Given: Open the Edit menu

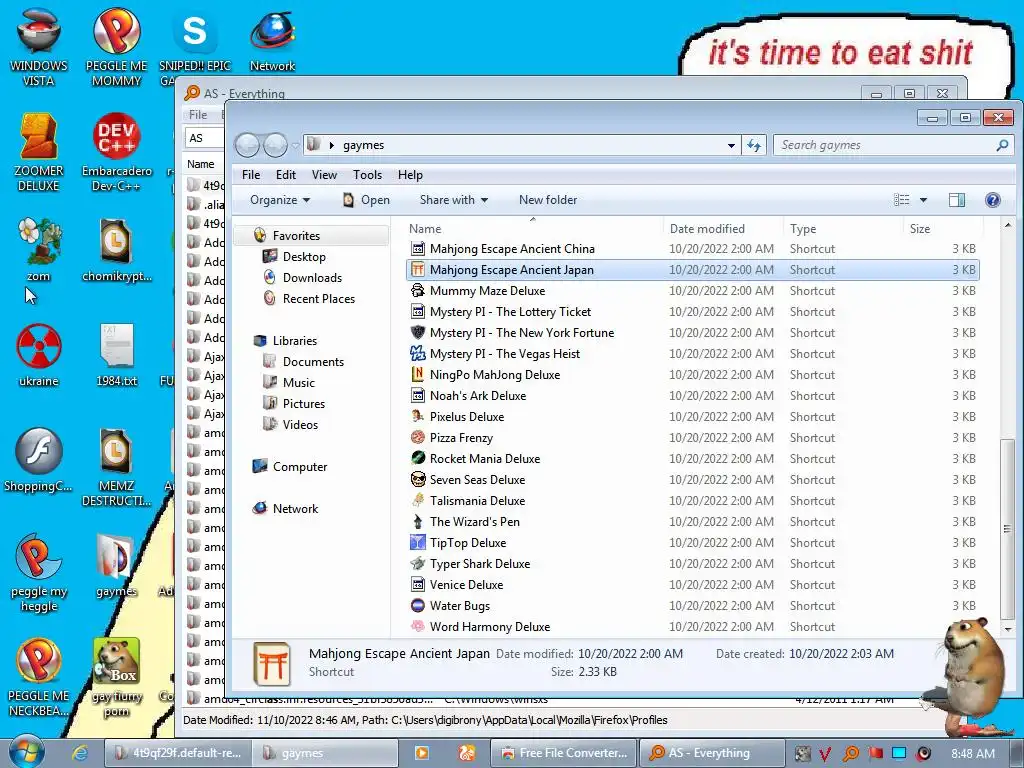Looking at the screenshot, I should click(285, 175).
